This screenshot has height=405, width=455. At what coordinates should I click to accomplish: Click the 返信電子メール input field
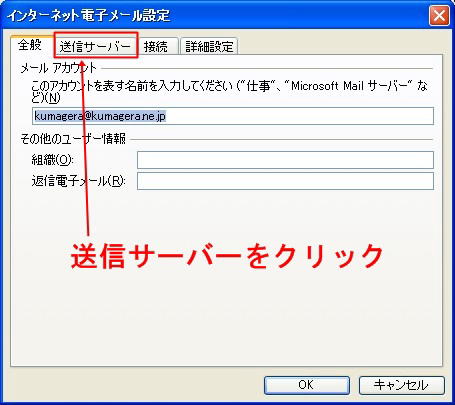(x=285, y=181)
